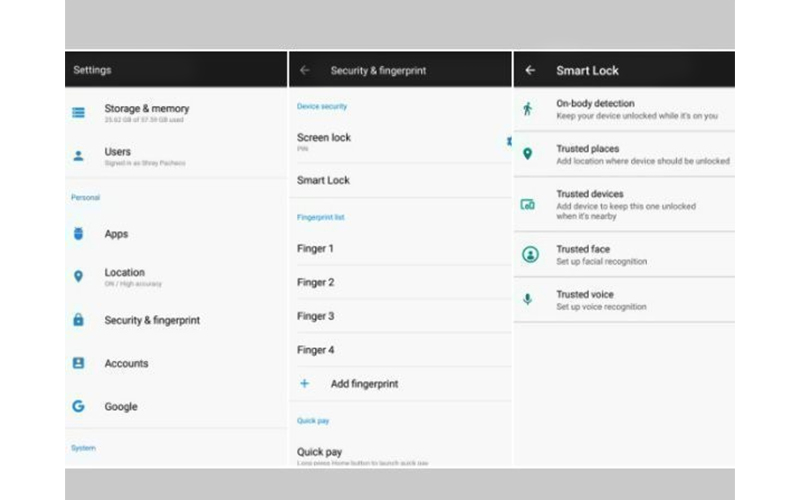The width and height of the screenshot is (800, 500).
Task: Open Trusted face setting
Action: [624, 255]
